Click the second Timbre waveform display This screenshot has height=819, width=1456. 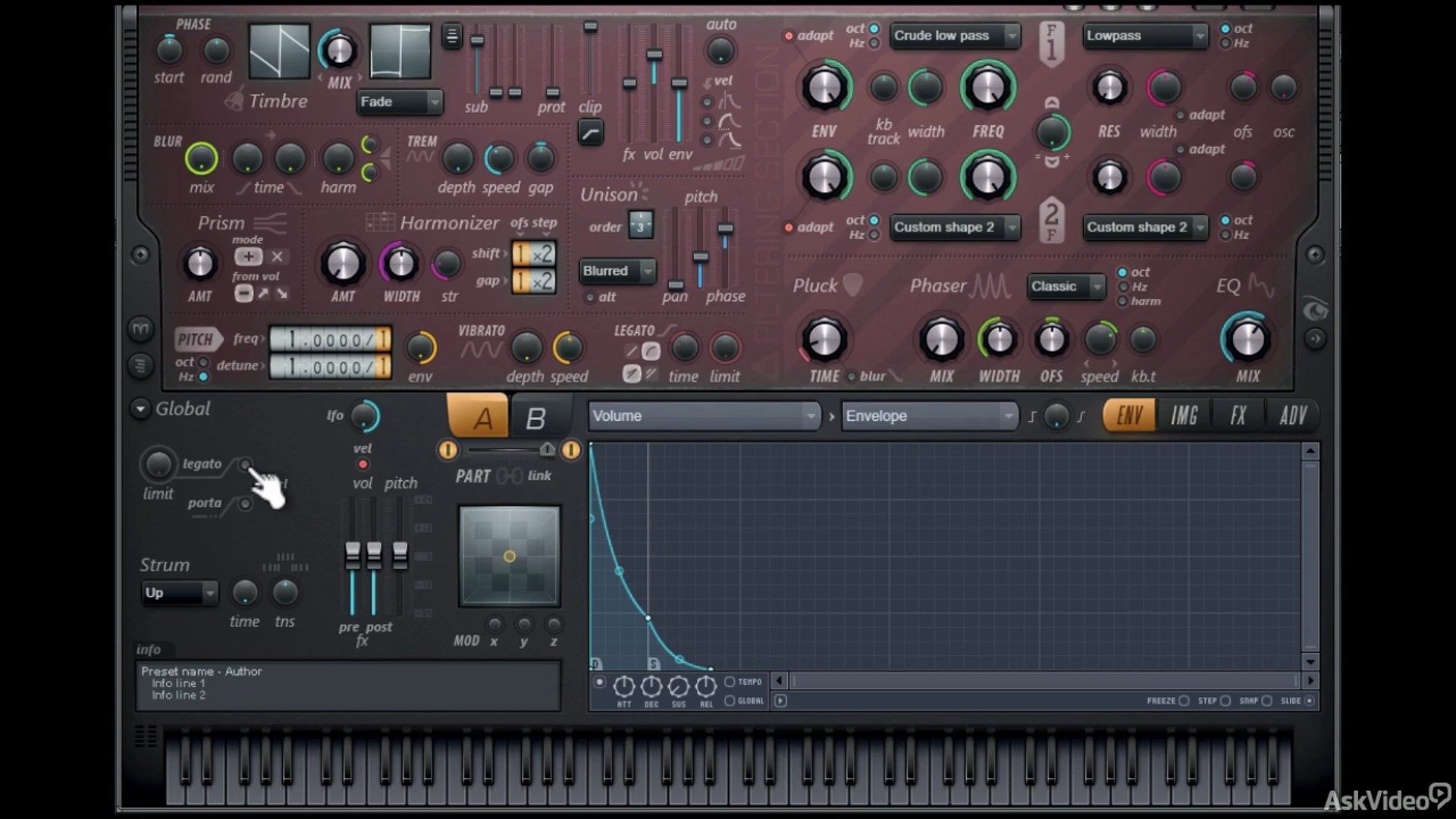coord(400,51)
